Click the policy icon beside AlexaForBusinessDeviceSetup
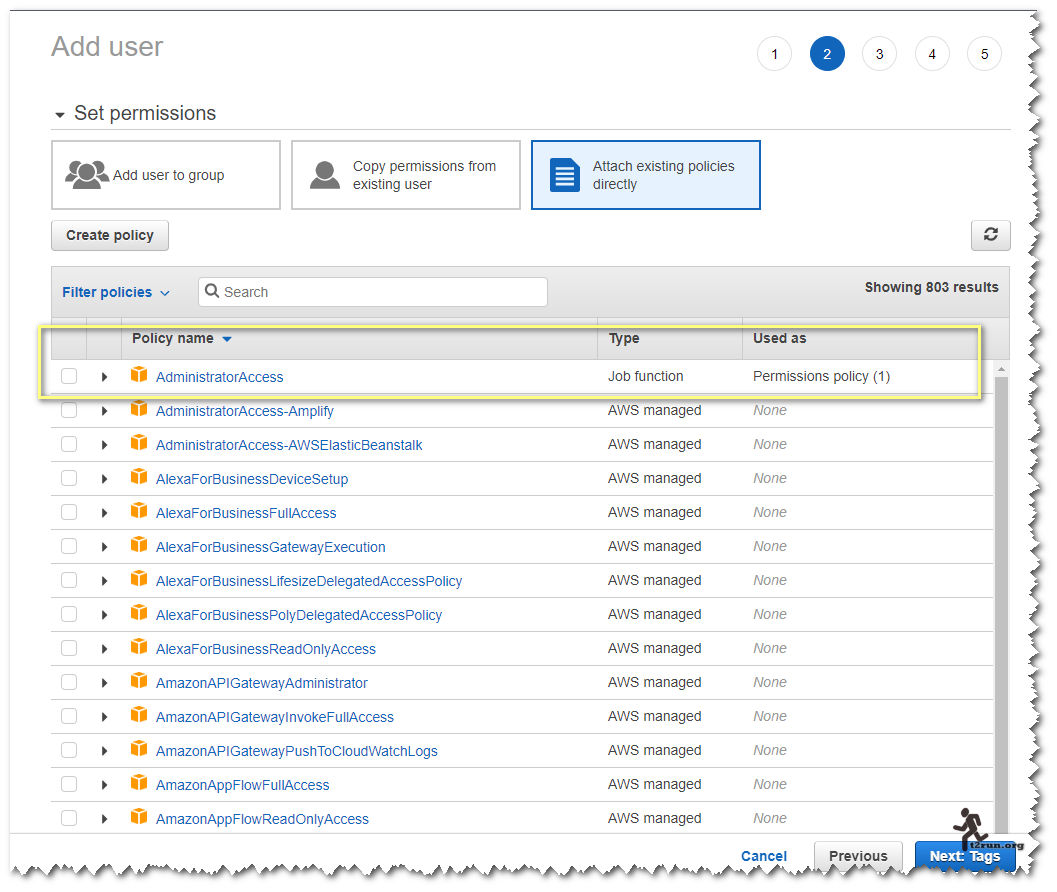The image size is (1057, 892). pyautogui.click(x=139, y=477)
